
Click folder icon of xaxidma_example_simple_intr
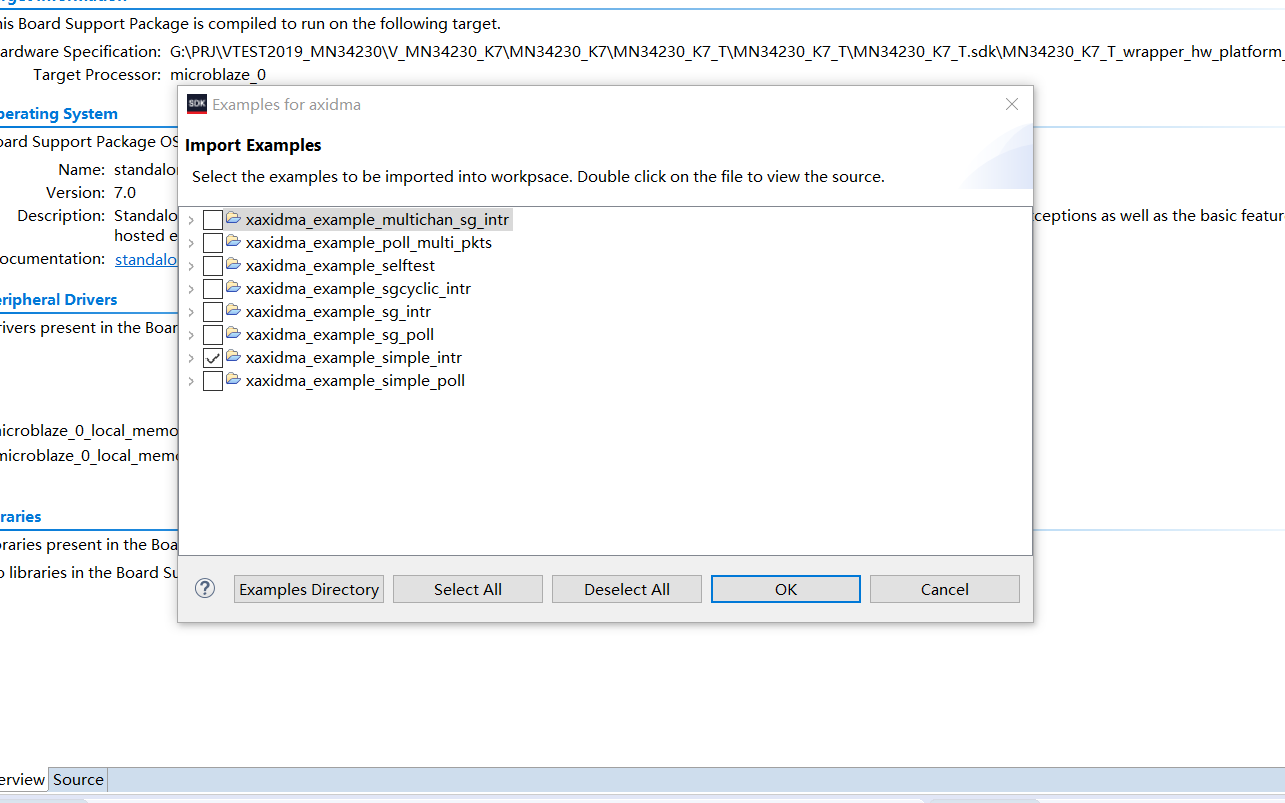(234, 357)
